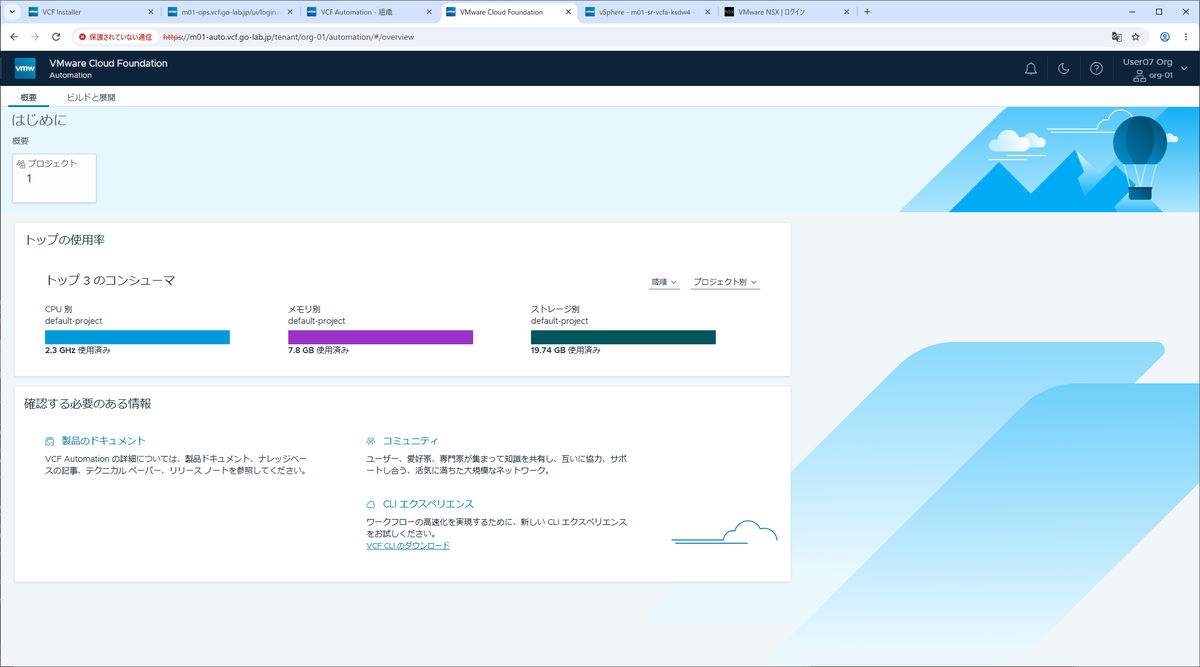Bookmark this page with star icon
Image resolution: width=1200 pixels, height=667 pixels.
[1136, 36]
